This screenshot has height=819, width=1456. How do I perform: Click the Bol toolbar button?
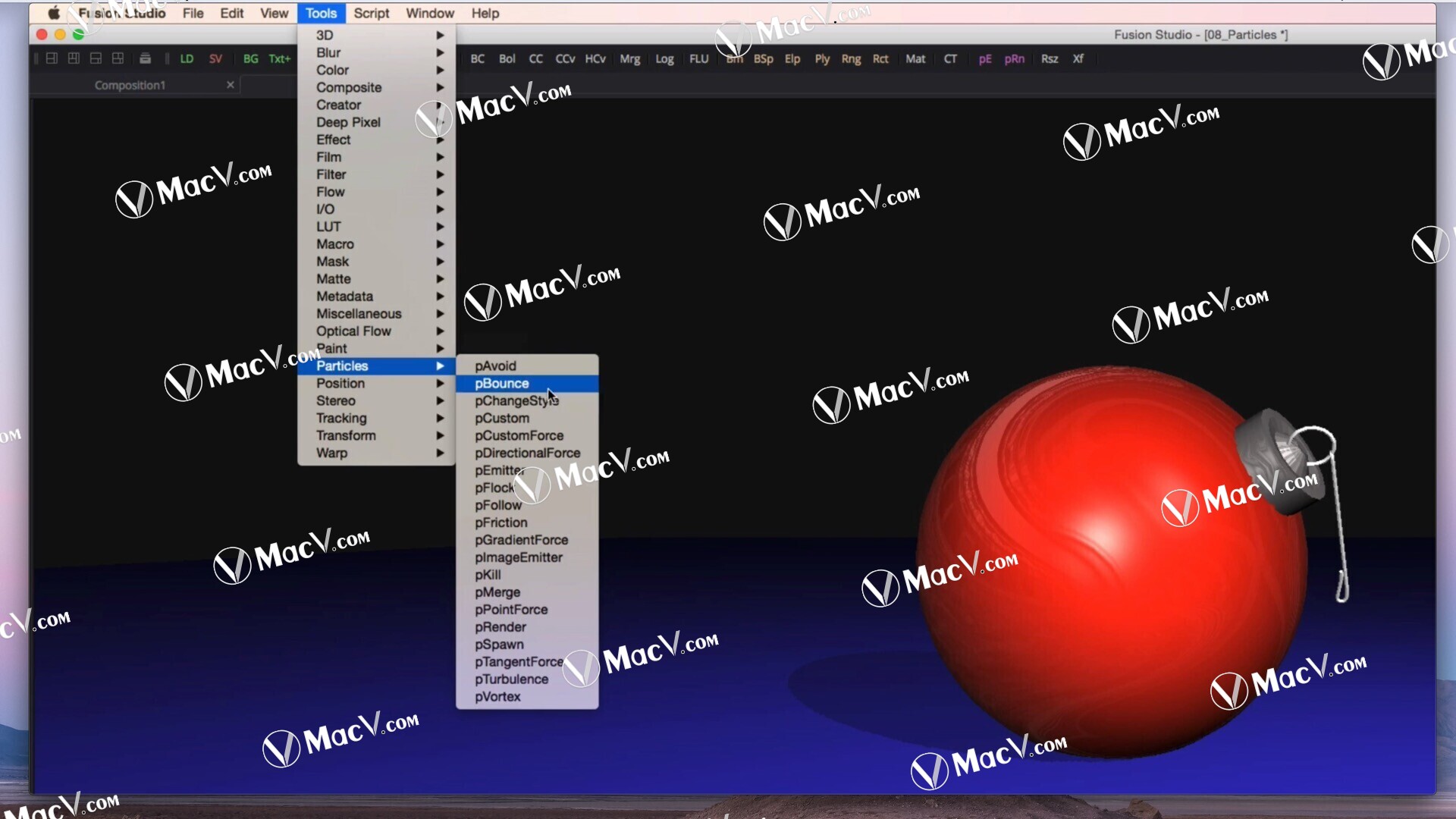click(507, 59)
